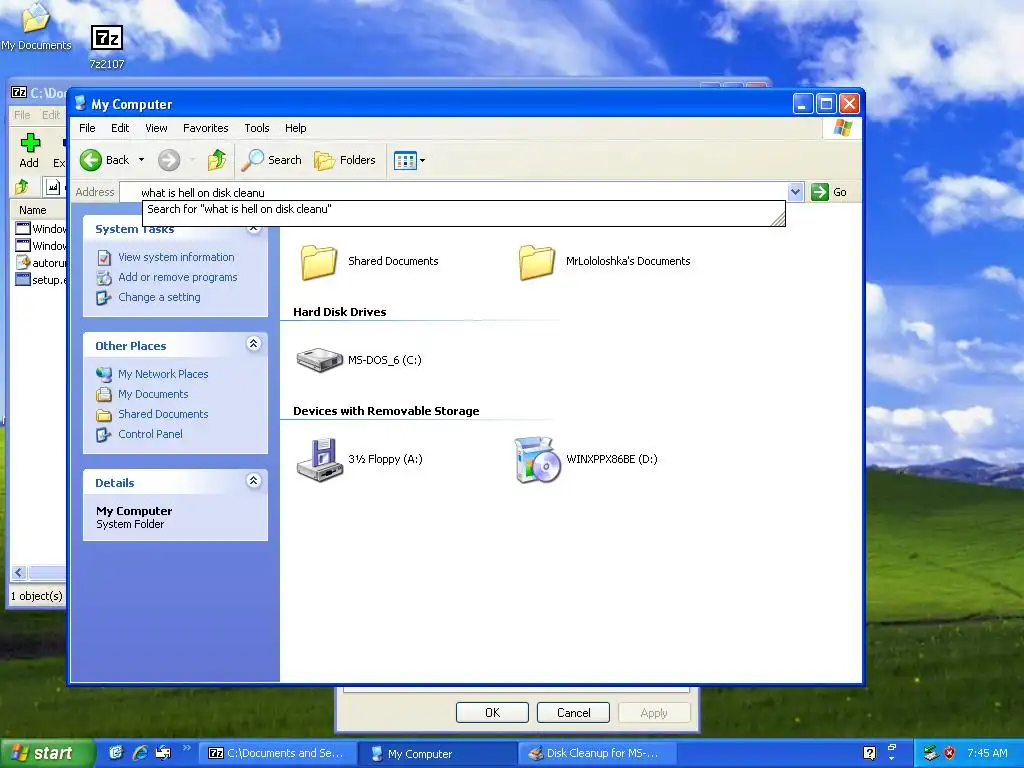Click the restore icon next to help tray icon
Image resolution: width=1024 pixels, height=768 pixels.
click(891, 747)
